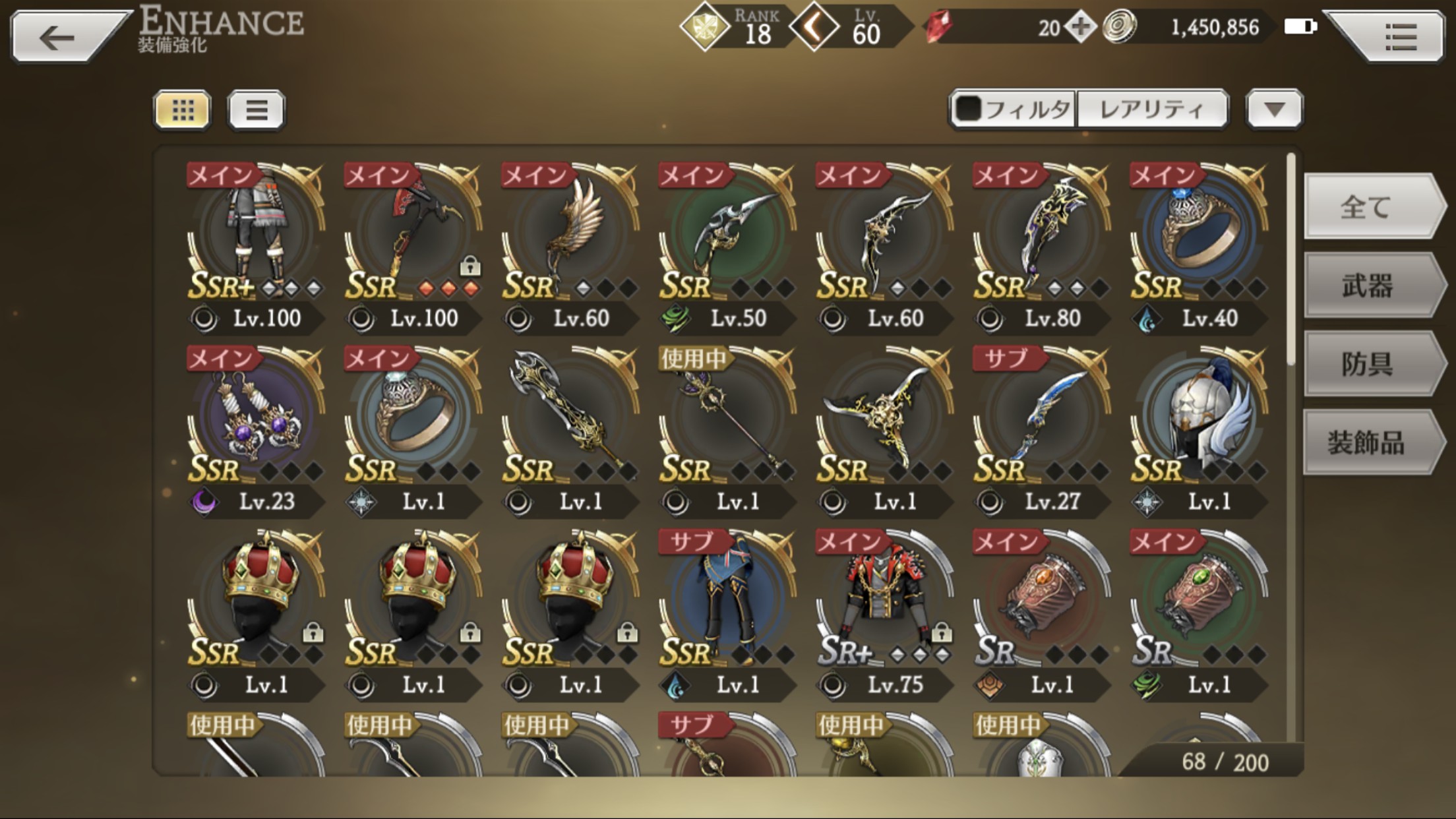
Task: Add red gems with plus icon
Action: pos(1080,27)
